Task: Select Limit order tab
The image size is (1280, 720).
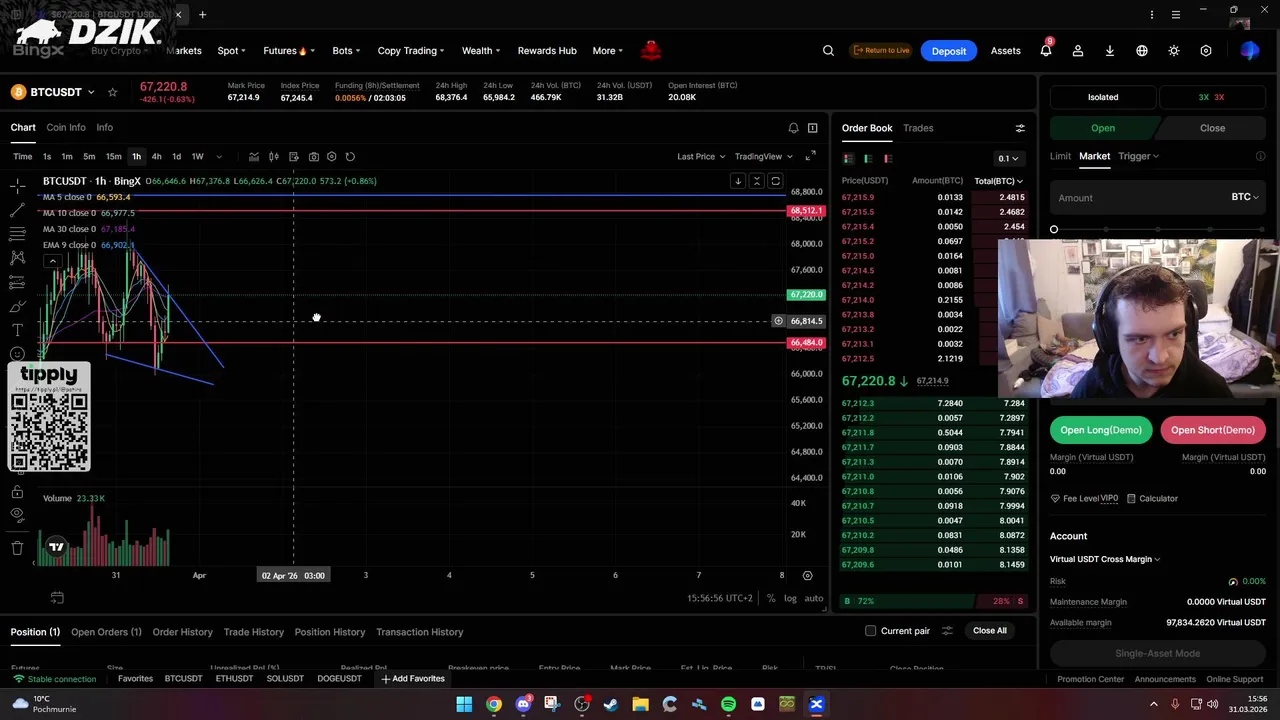Action: coord(1060,156)
